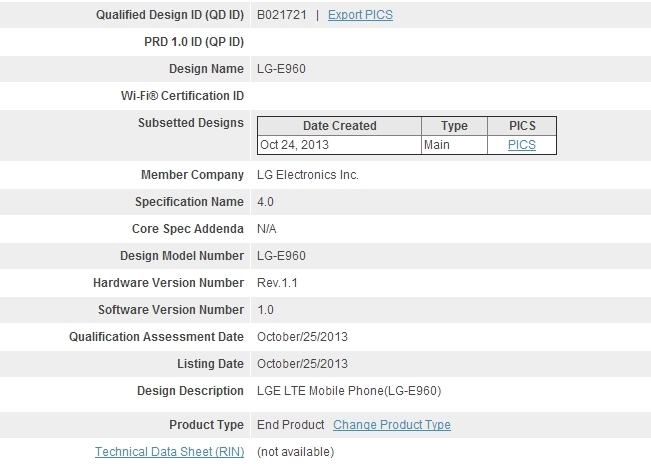Screen dimensions: 651x464
Task: Click the LGE LTE Mobile Phone description text
Action: (x=349, y=391)
